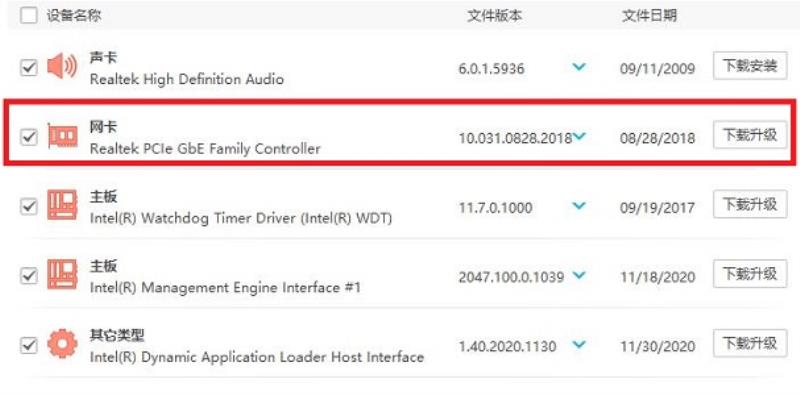The height and width of the screenshot is (395, 800).
Task: Click the gear icon for Dynamic Application Loader
Action: click(62, 344)
